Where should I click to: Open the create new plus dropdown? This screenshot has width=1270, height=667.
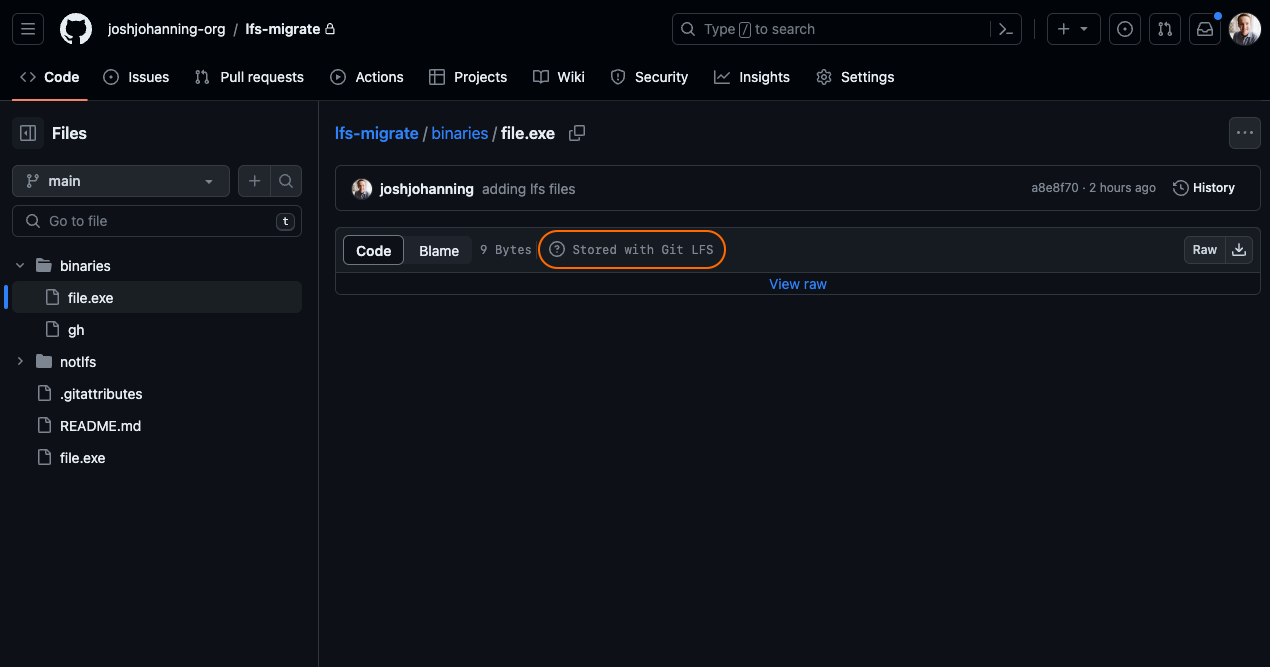(1073, 29)
